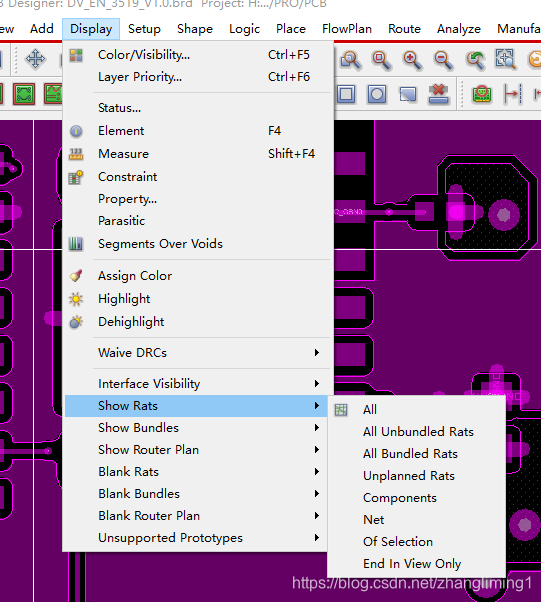
Task: Select Assign Color brush entry
Action: click(x=198, y=276)
